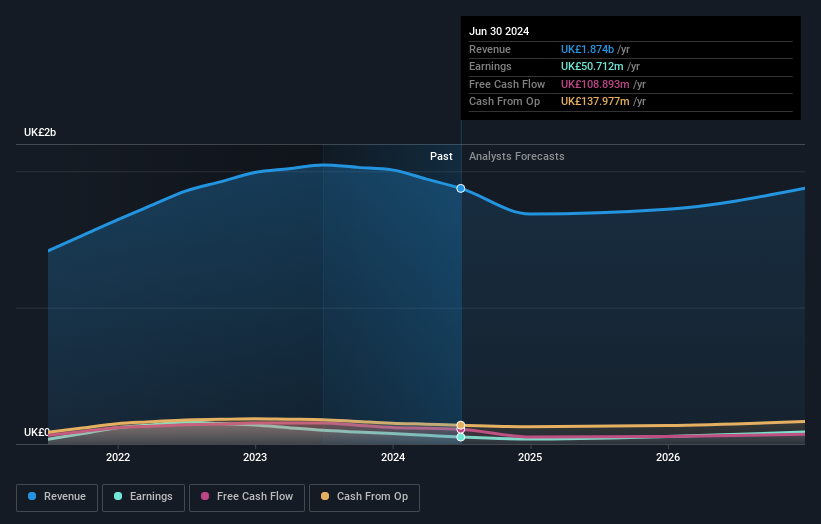Click the 2026 x-axis label

tap(668, 457)
